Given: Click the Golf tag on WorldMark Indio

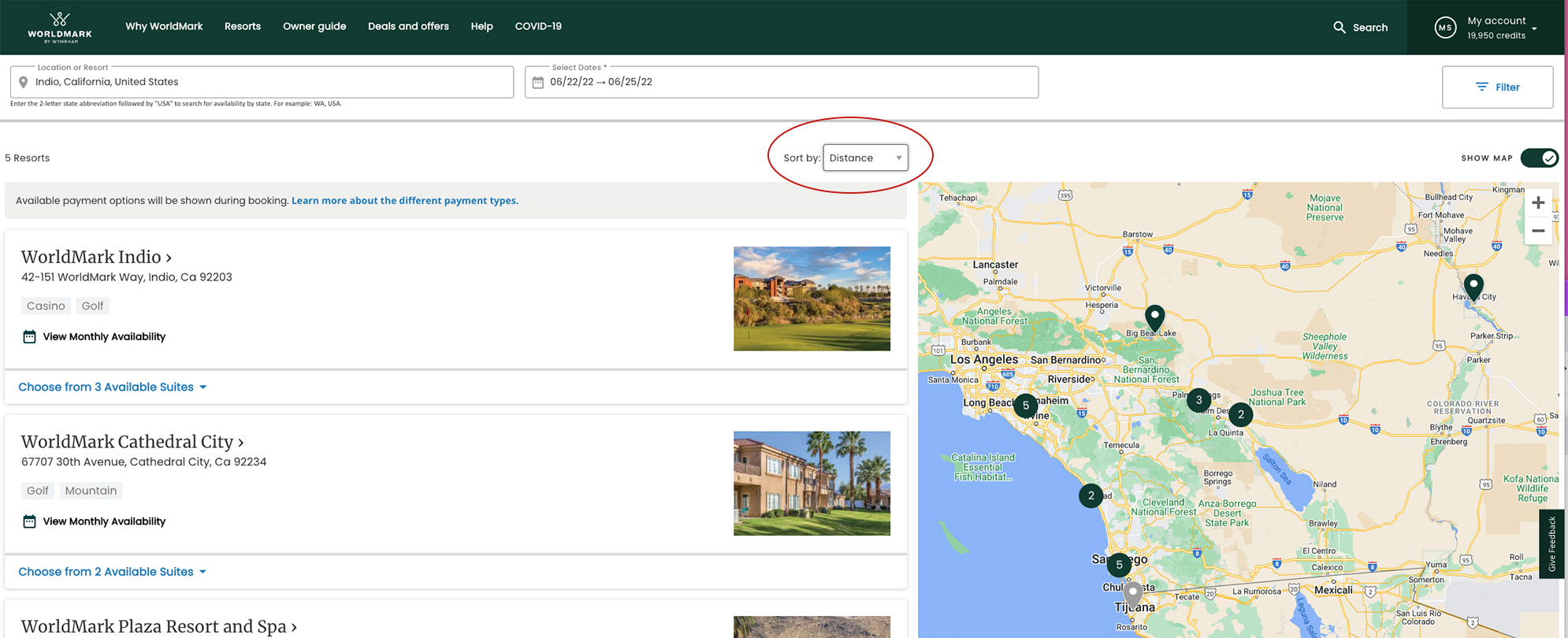Looking at the screenshot, I should click(x=92, y=306).
